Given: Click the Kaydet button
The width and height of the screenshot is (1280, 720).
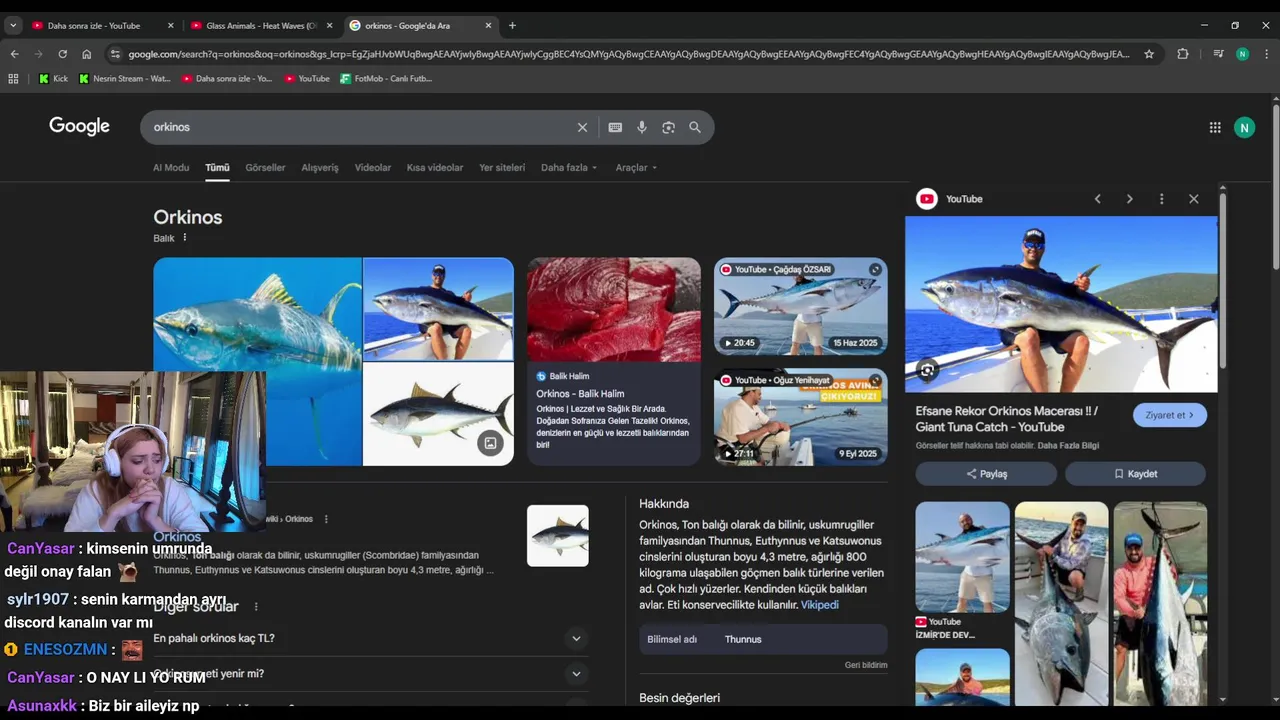Looking at the screenshot, I should tap(1135, 474).
